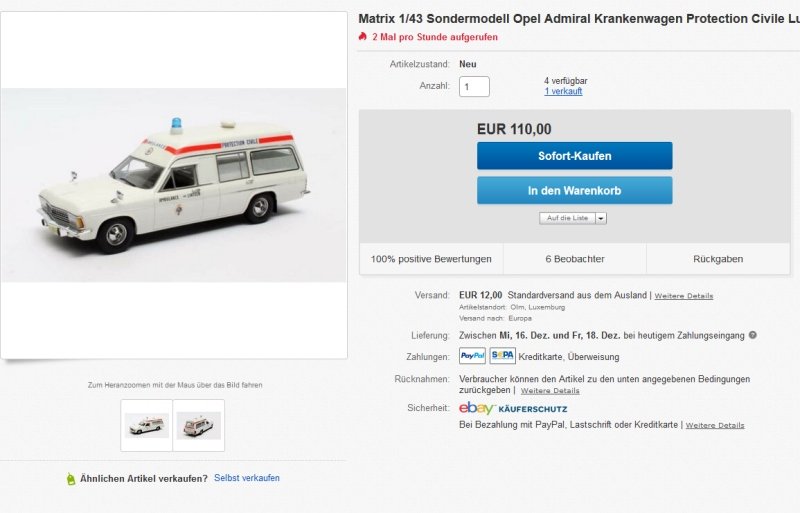Open the '1 verkauft' link
This screenshot has height=513, width=800.
[563, 92]
